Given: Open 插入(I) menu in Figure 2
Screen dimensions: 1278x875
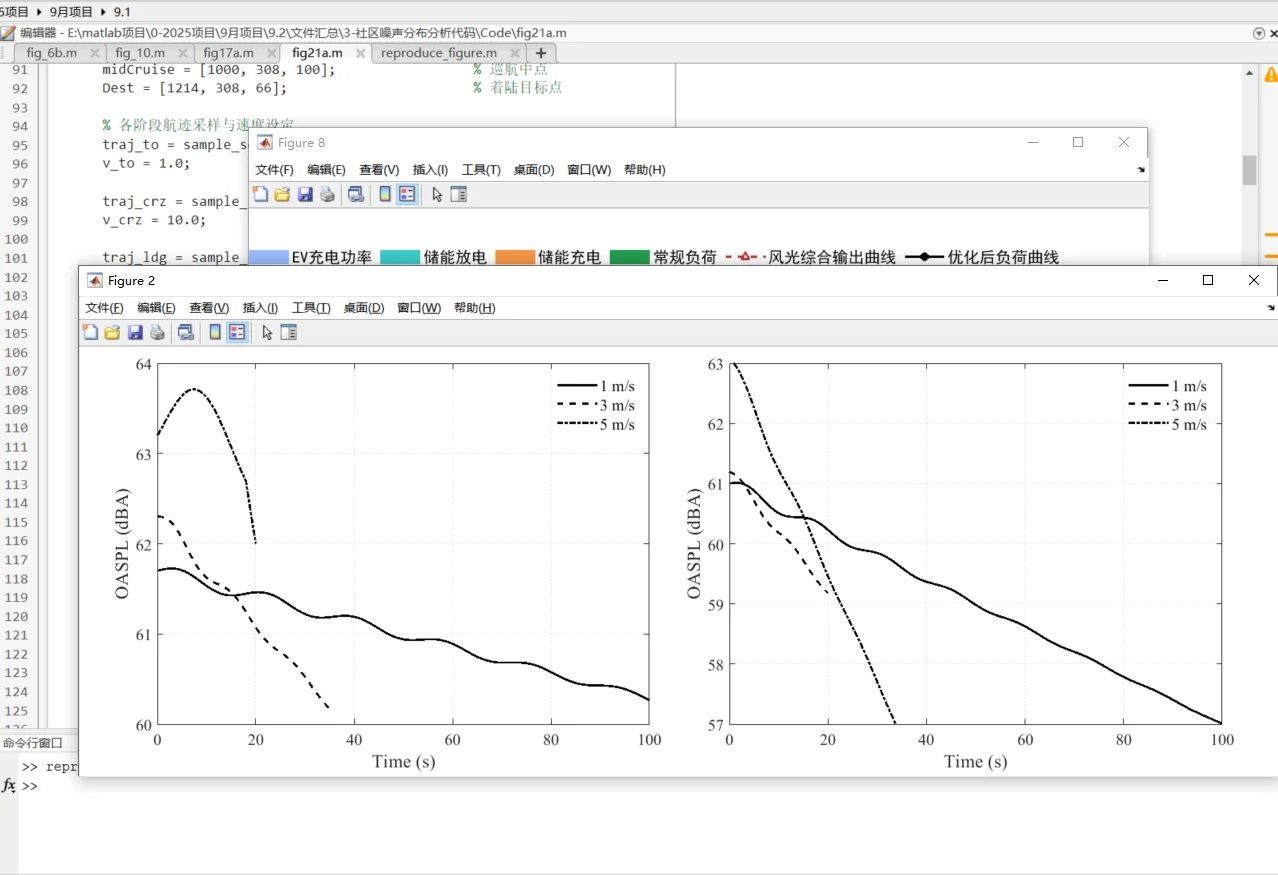Looking at the screenshot, I should [260, 308].
